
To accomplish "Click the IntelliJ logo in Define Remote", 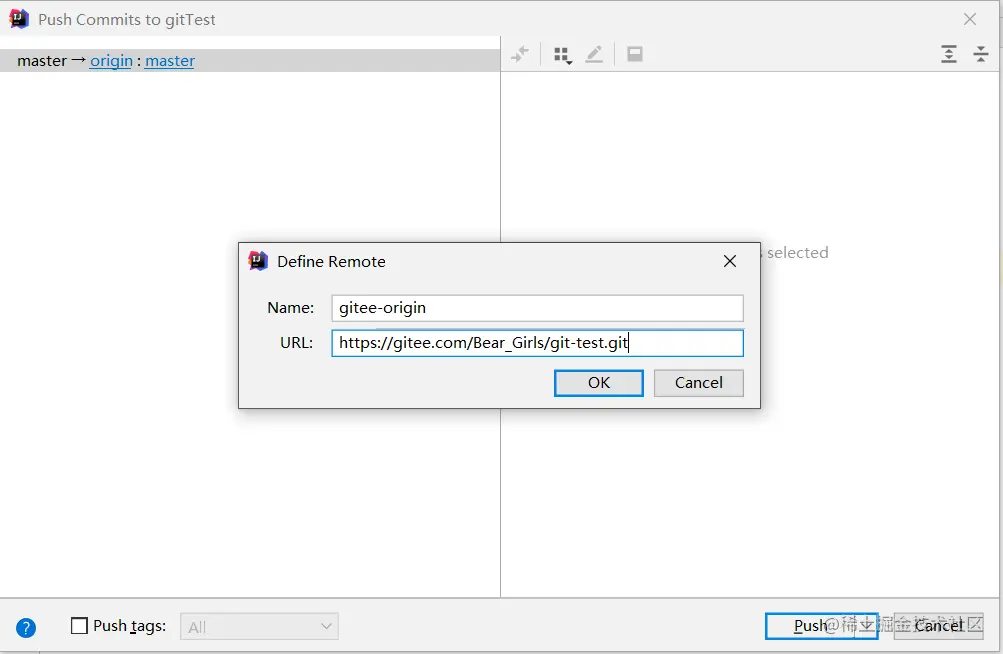I will tap(258, 261).
